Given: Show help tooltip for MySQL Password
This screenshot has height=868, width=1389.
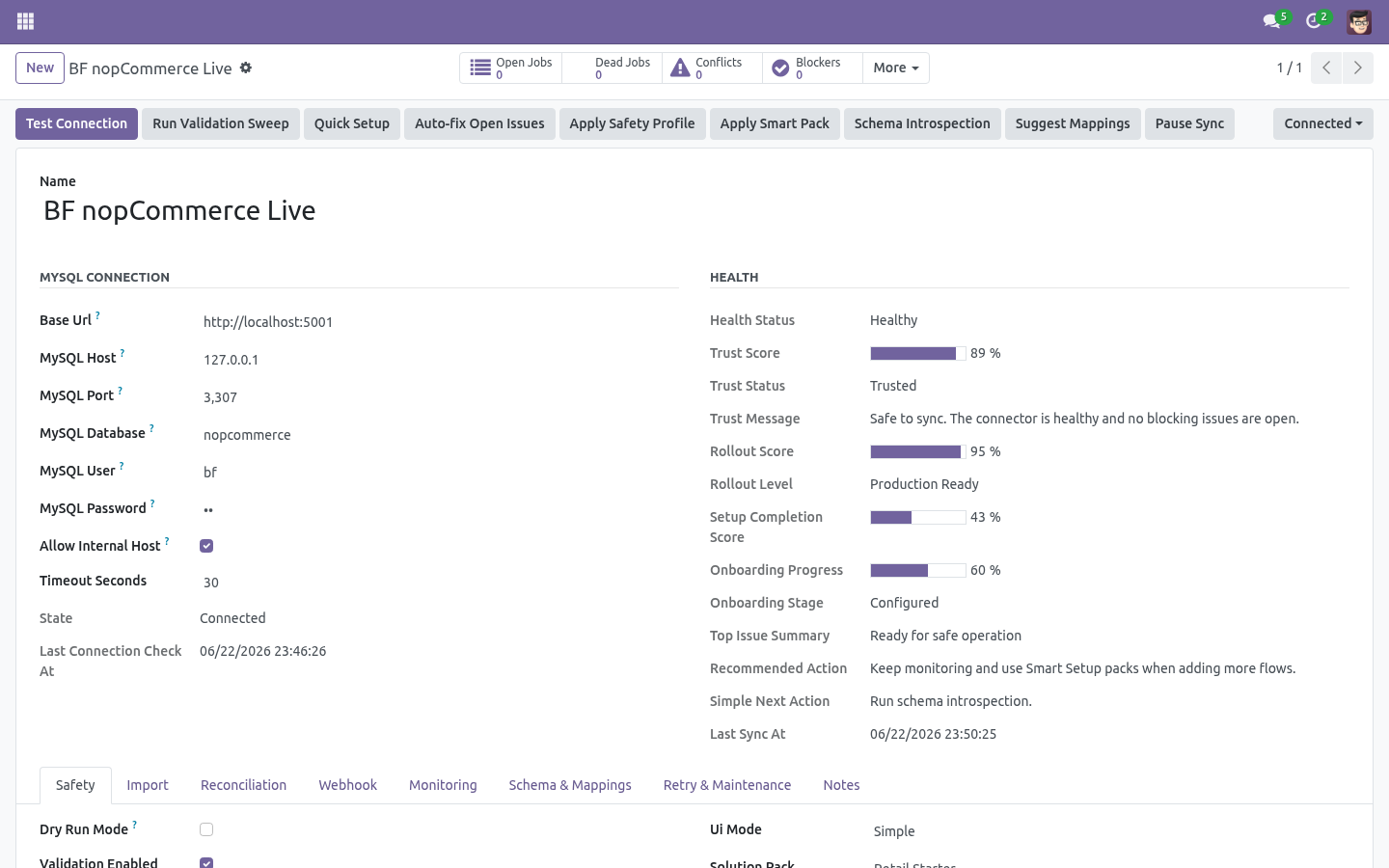Looking at the screenshot, I should pos(152,503).
